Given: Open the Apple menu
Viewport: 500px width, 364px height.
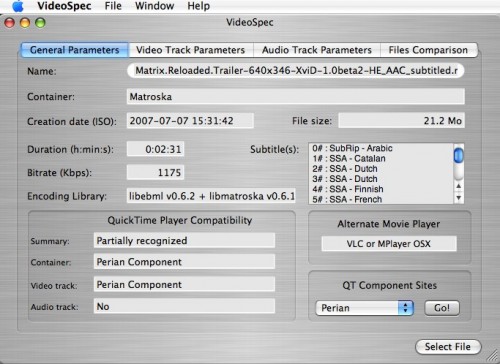Looking at the screenshot, I should (18, 6).
